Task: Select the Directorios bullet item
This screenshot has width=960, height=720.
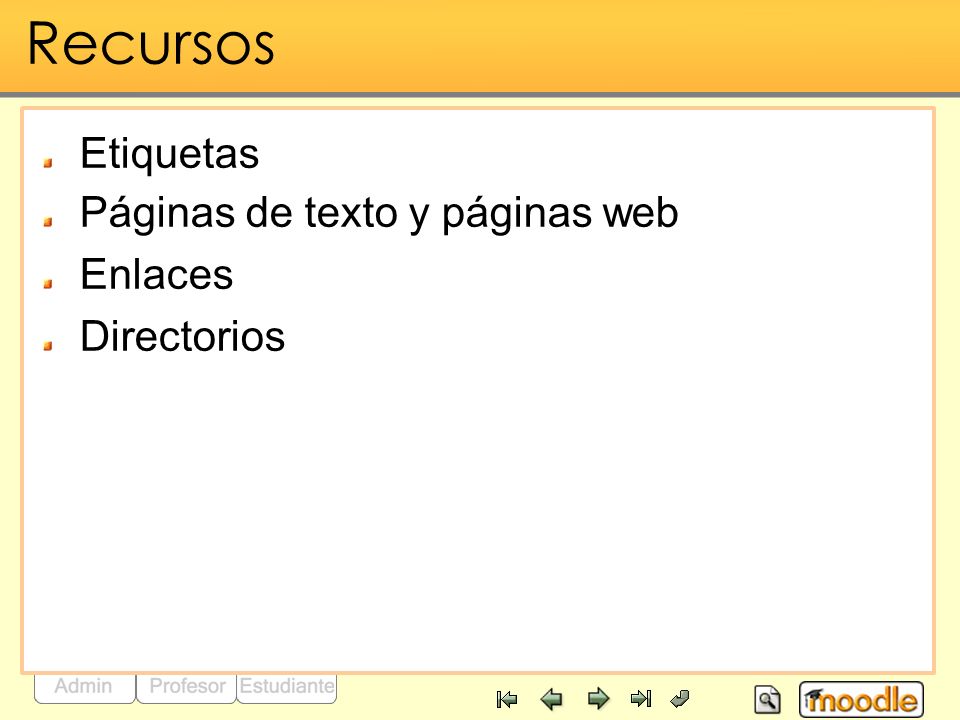Action: click(182, 336)
